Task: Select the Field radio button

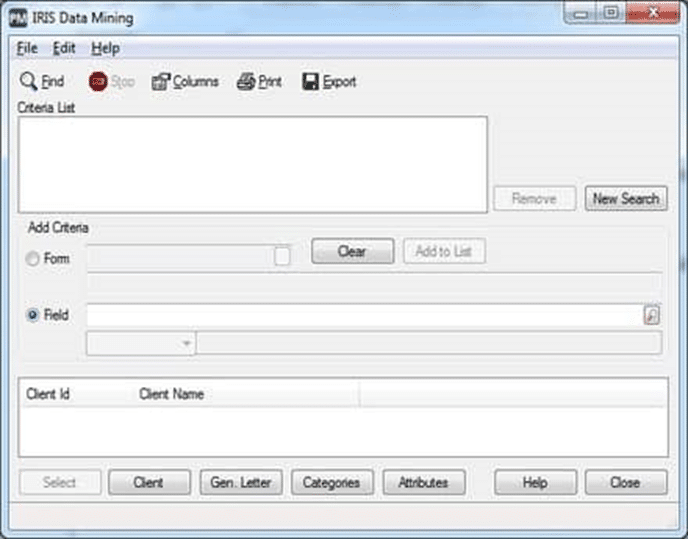Action: pos(32,315)
